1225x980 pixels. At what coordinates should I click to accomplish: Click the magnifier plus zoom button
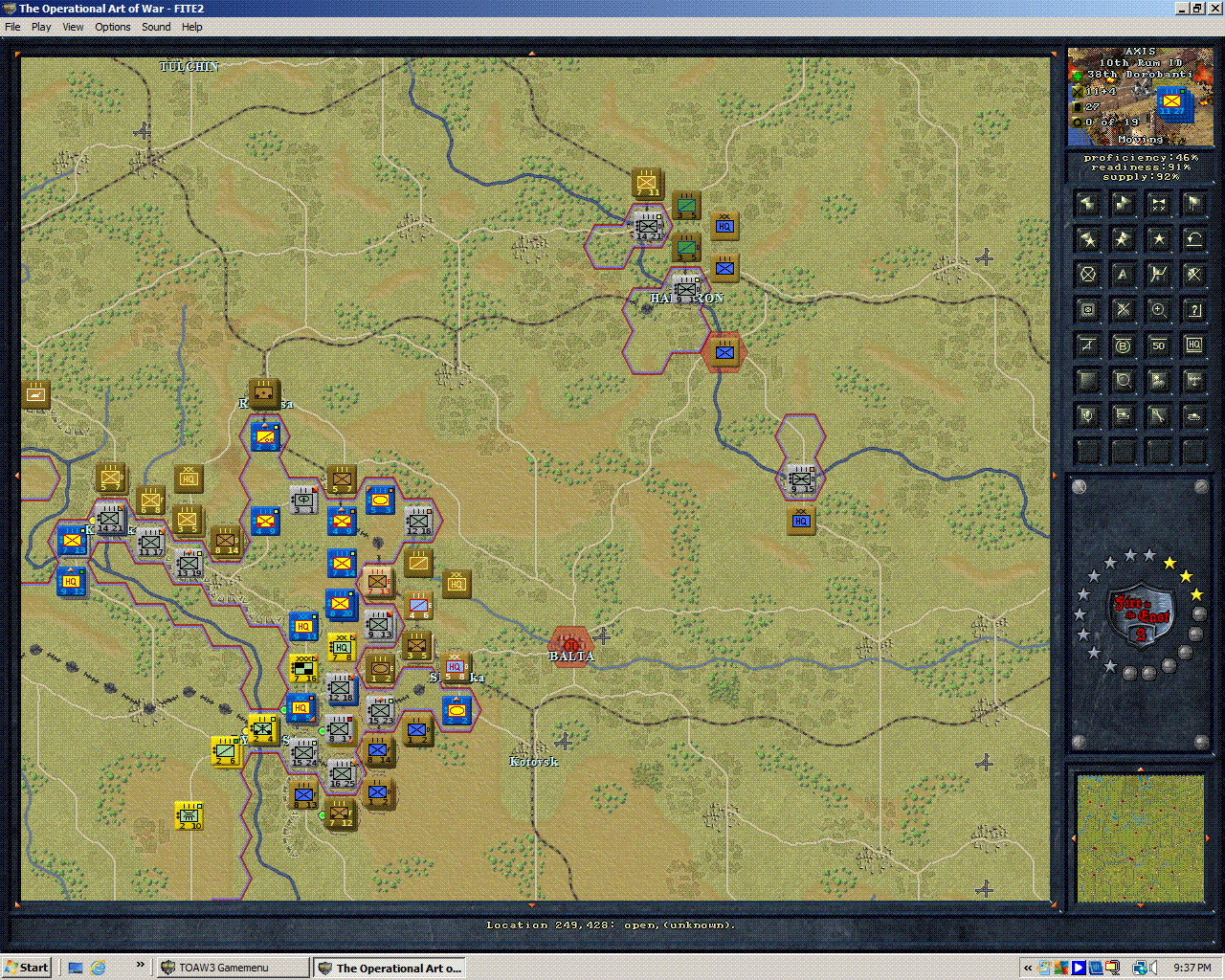1158,310
